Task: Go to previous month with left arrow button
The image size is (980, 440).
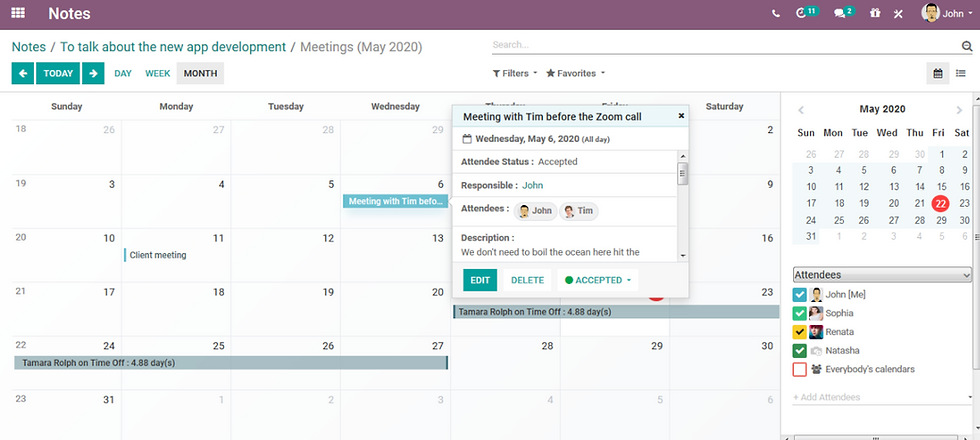Action: pyautogui.click(x=22, y=73)
